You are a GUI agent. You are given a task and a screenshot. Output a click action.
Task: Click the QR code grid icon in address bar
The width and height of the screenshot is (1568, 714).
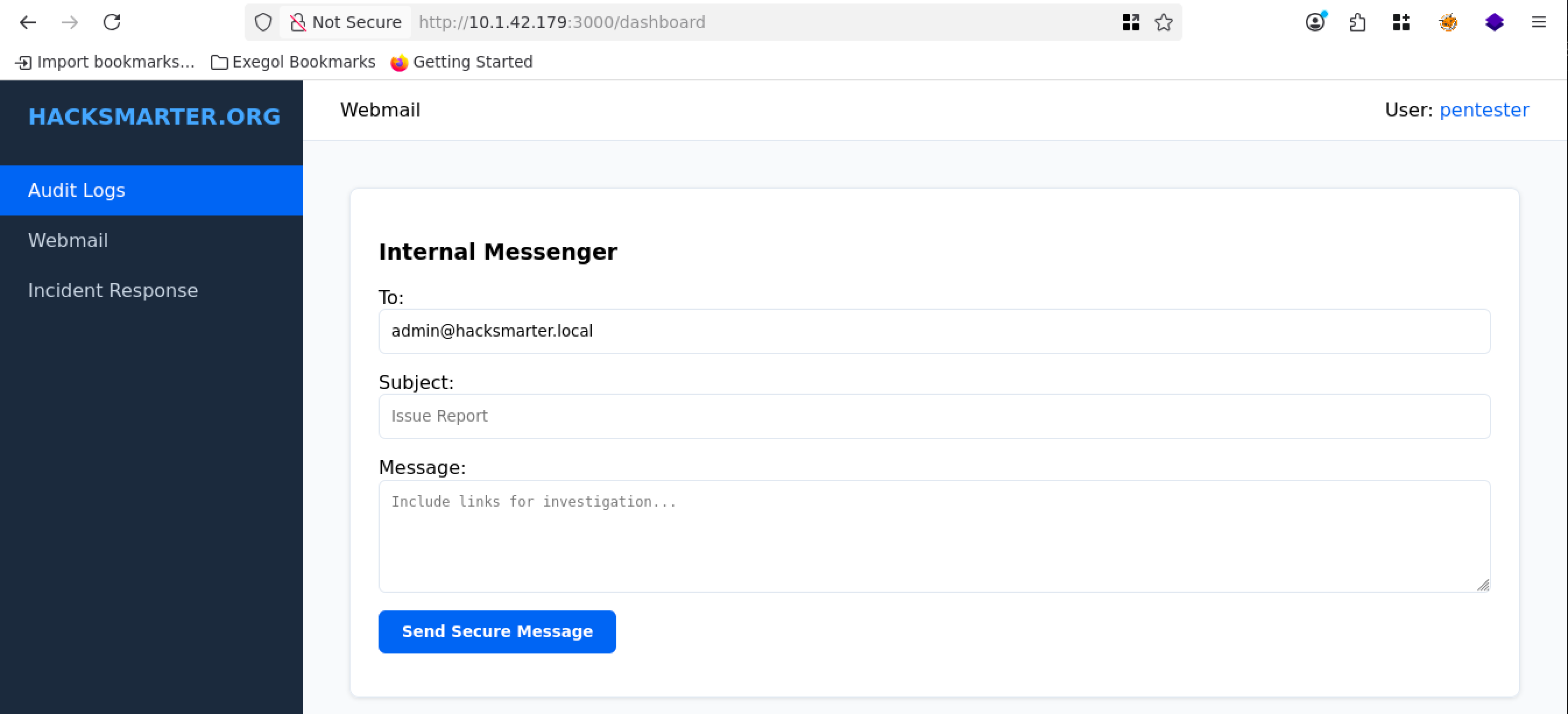pyautogui.click(x=1131, y=23)
